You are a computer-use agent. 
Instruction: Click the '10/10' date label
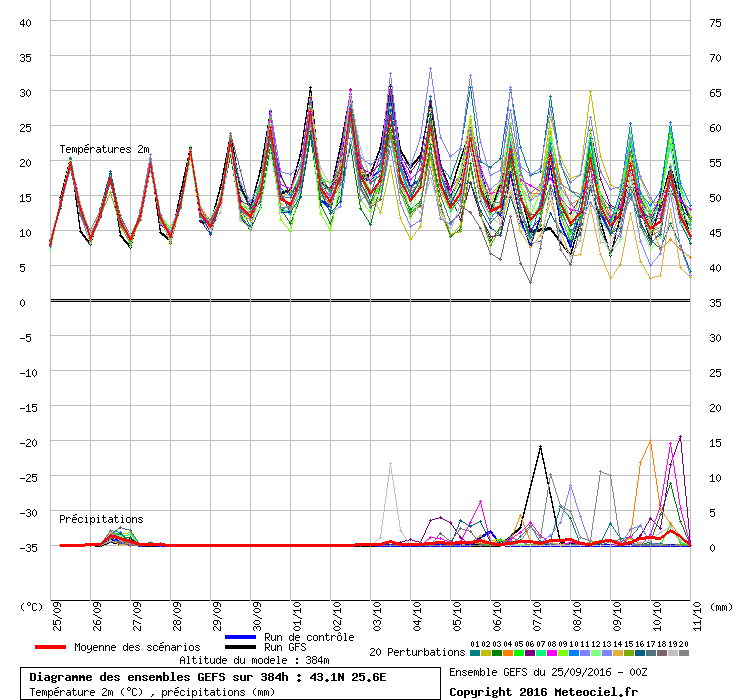click(657, 616)
